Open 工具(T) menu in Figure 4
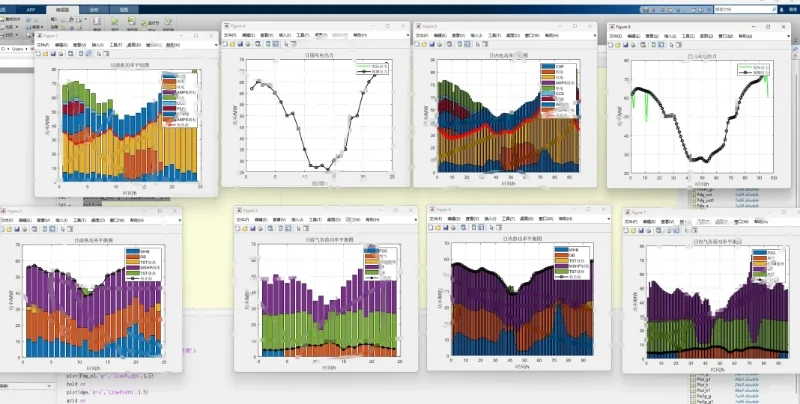The width and height of the screenshot is (800, 404). click(303, 35)
